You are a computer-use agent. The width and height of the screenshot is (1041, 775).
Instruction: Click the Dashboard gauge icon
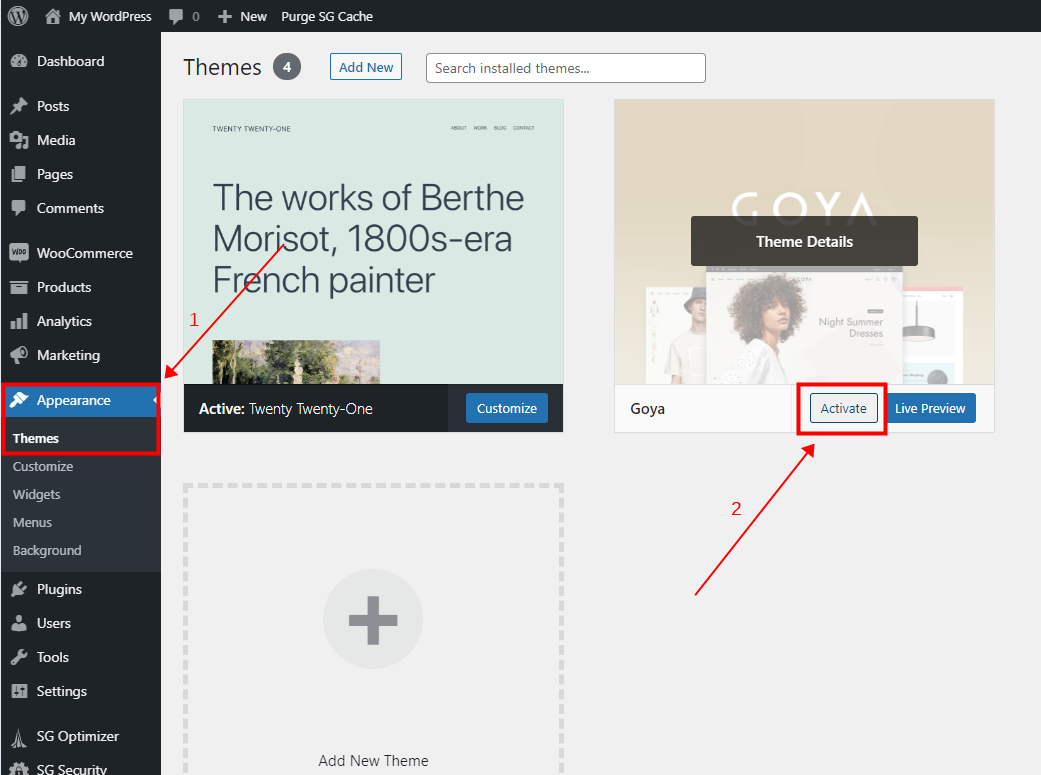pos(19,61)
